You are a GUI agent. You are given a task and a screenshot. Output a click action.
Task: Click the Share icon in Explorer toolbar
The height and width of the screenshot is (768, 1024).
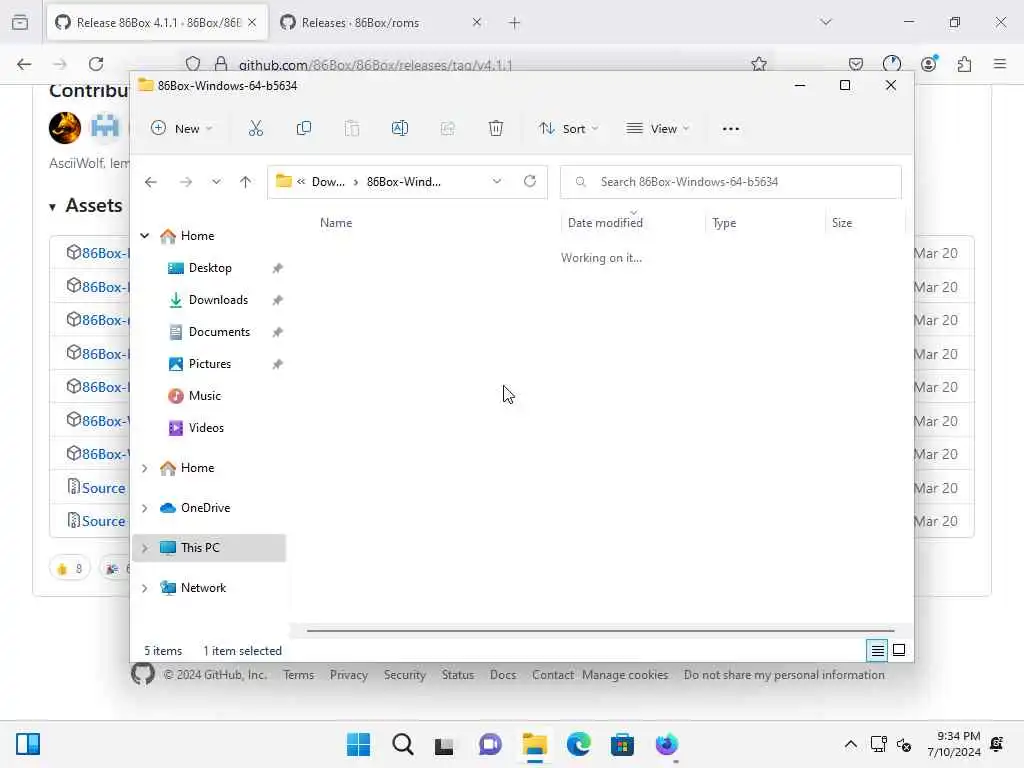tap(447, 129)
